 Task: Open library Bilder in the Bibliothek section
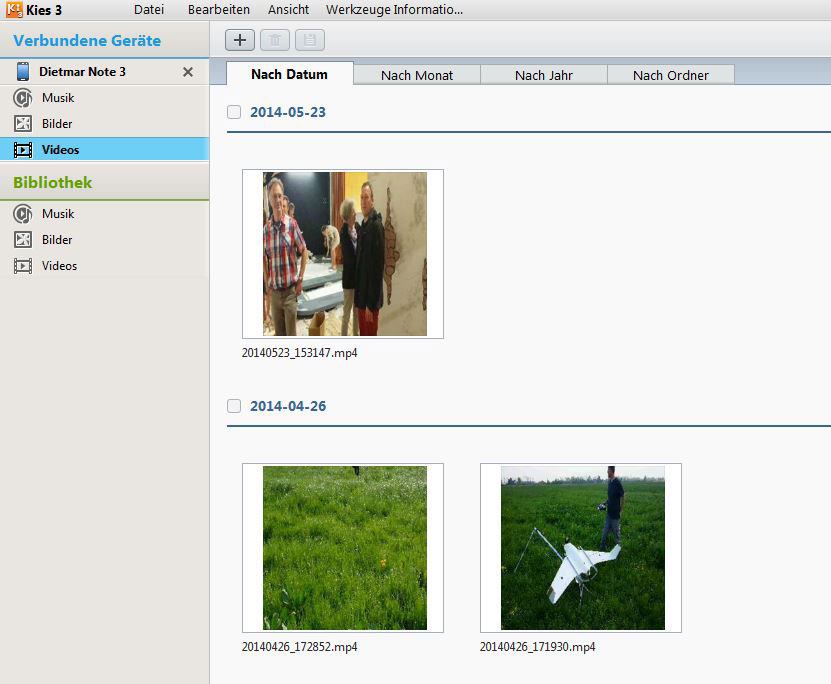click(x=57, y=240)
